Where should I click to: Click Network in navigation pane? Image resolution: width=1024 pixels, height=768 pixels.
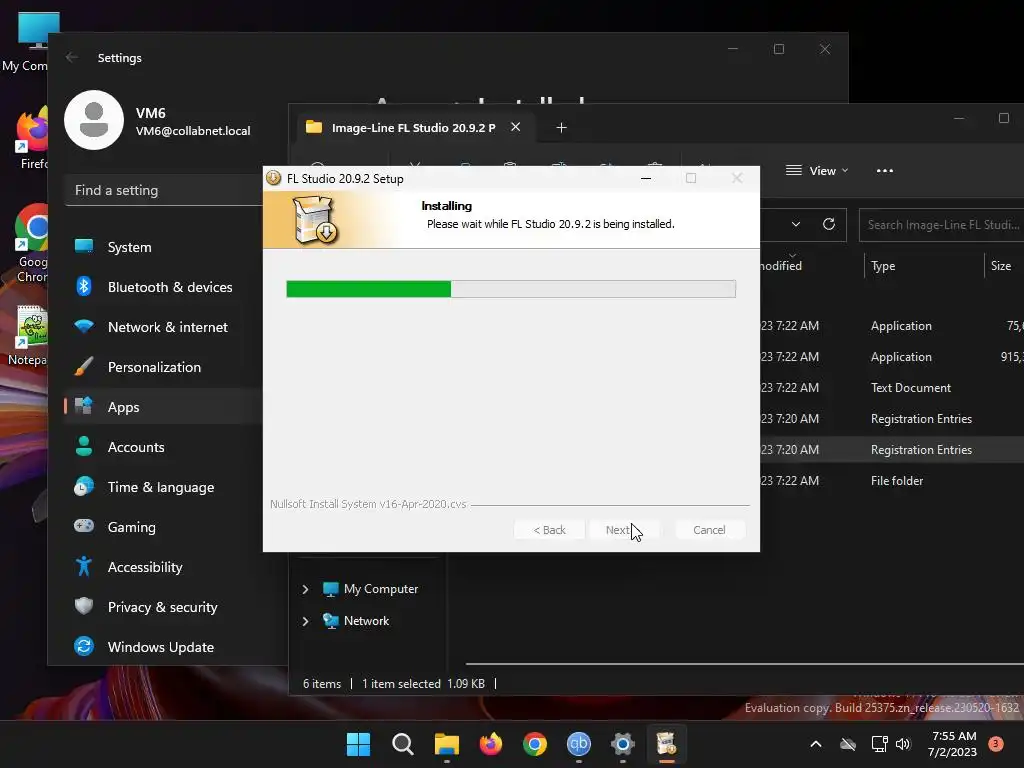click(x=366, y=621)
